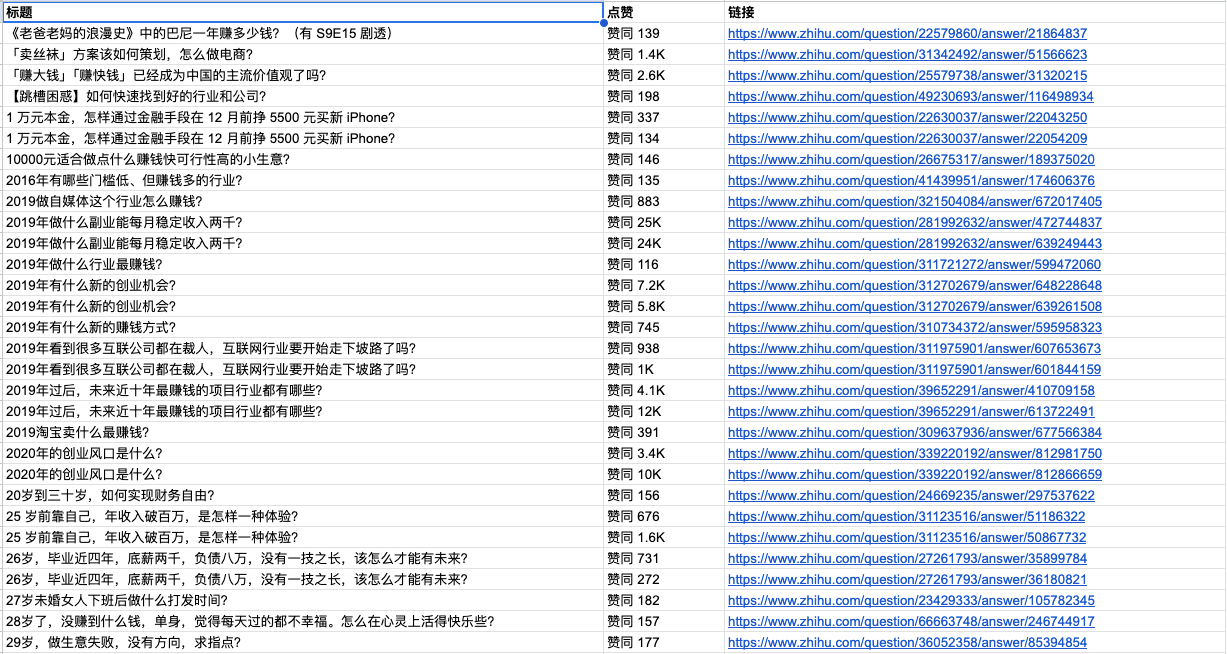Open the link for 《老爸老妈的浪漫史》 row

tap(907, 33)
